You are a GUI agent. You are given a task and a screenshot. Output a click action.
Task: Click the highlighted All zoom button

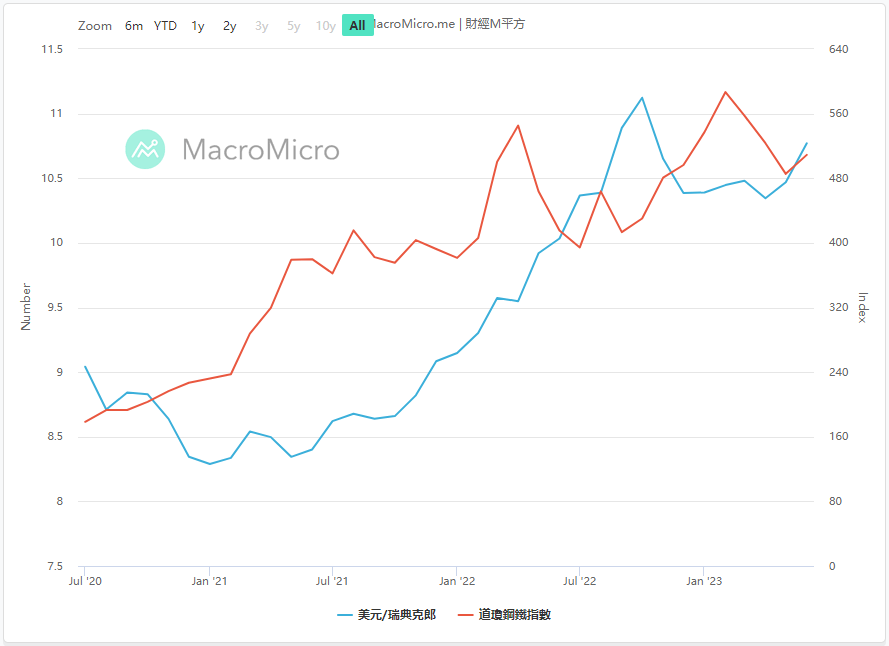(357, 26)
